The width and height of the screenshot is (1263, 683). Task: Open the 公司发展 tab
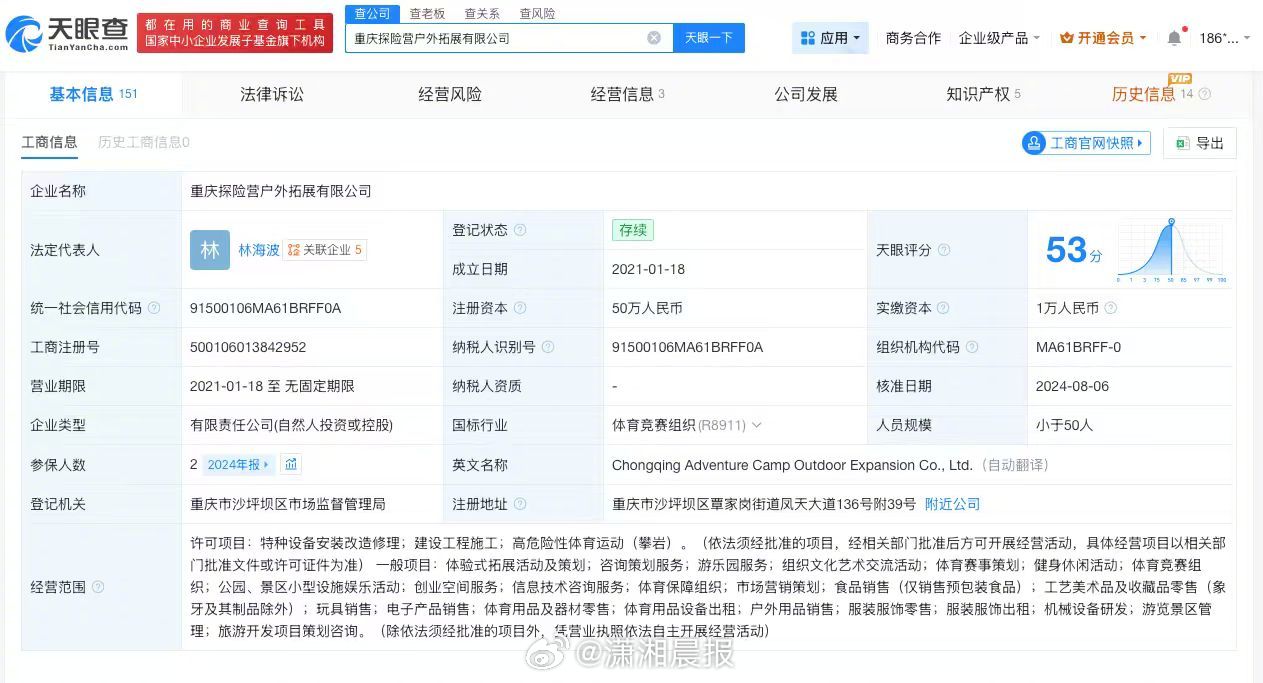click(x=805, y=94)
